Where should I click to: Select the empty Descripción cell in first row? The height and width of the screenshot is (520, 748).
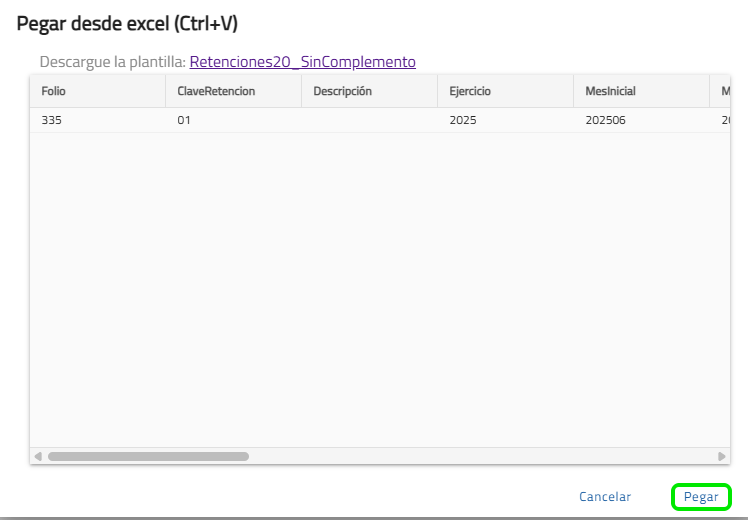368,120
